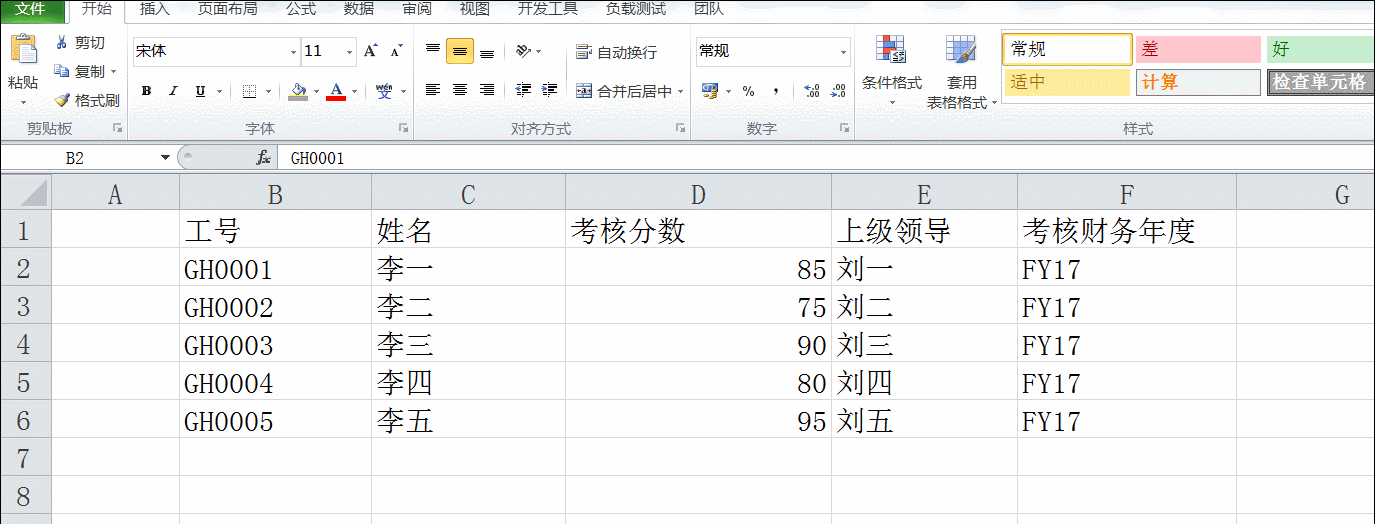Decrease font size with the smaller A icon
This screenshot has height=524, width=1375.
pyautogui.click(x=396, y=51)
